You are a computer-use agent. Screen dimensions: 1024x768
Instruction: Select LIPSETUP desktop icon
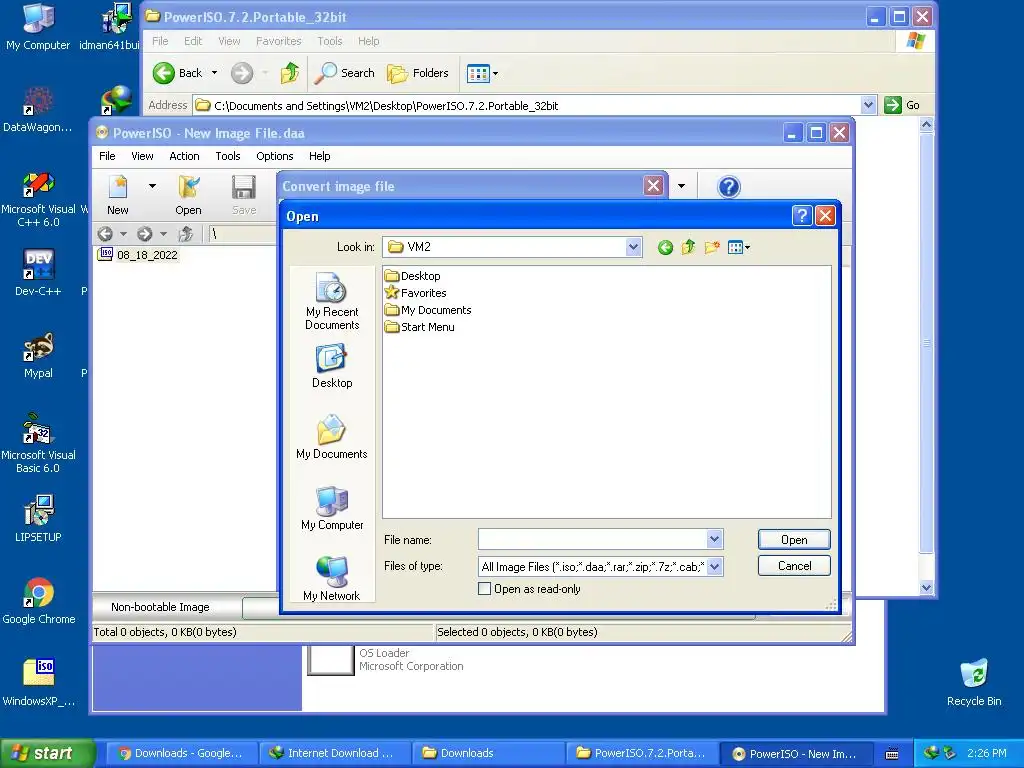(x=38, y=519)
